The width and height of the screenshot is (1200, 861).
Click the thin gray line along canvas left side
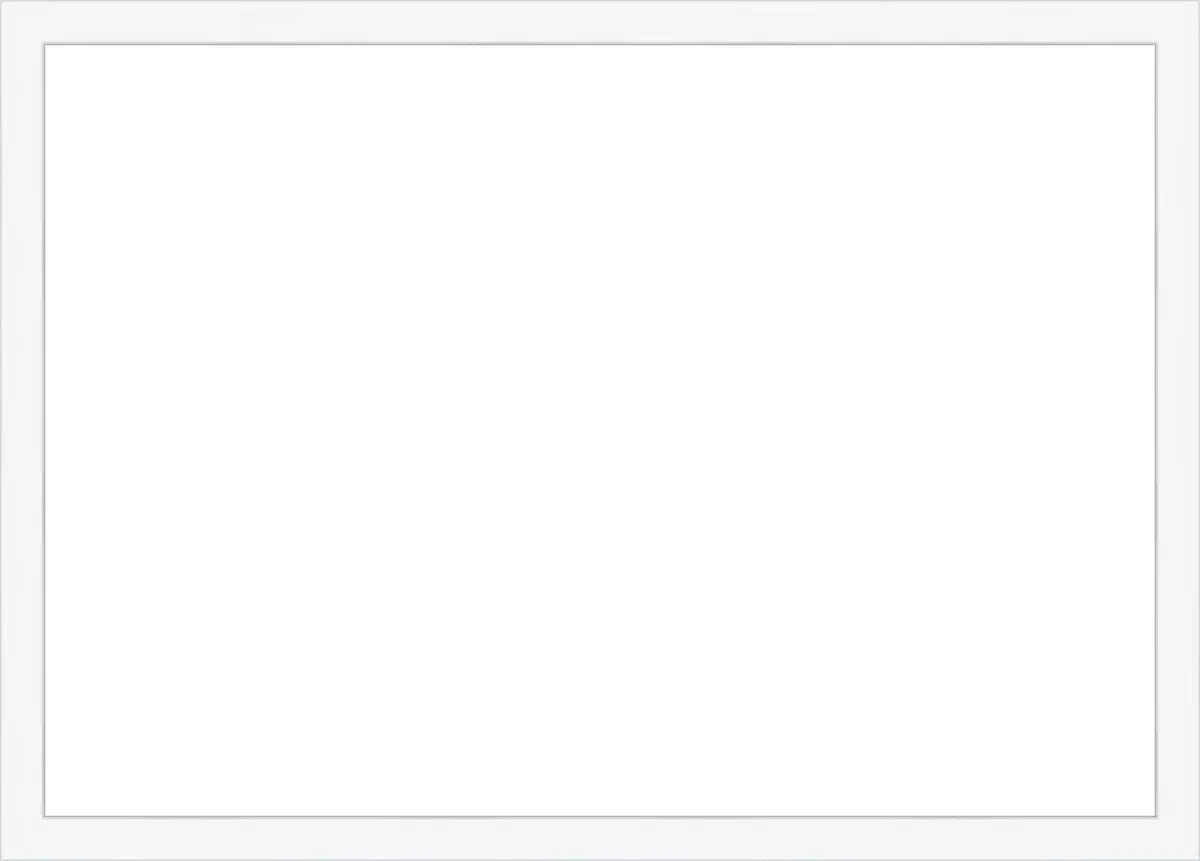(x=43, y=430)
